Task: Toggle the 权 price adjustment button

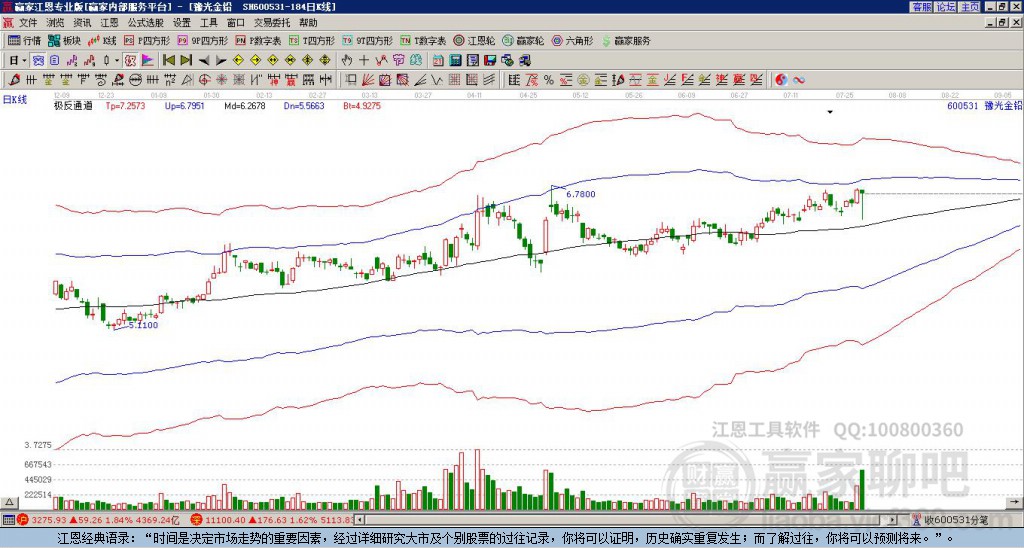Action: (130, 61)
